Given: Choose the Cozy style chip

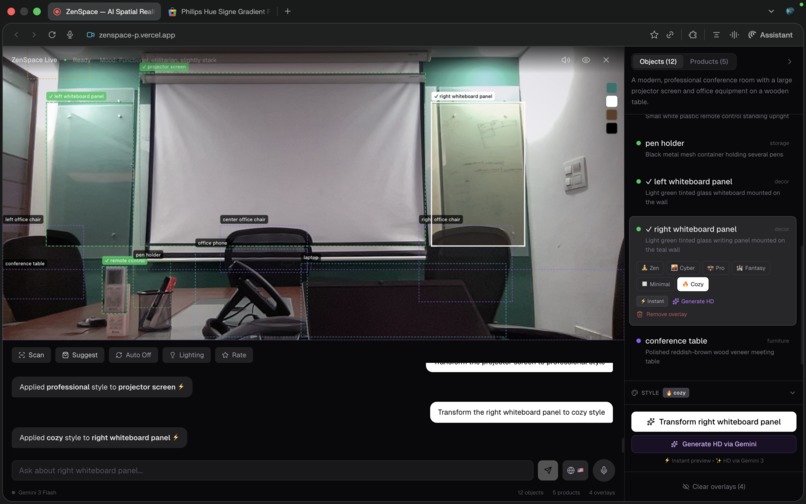Looking at the screenshot, I should pyautogui.click(x=692, y=284).
